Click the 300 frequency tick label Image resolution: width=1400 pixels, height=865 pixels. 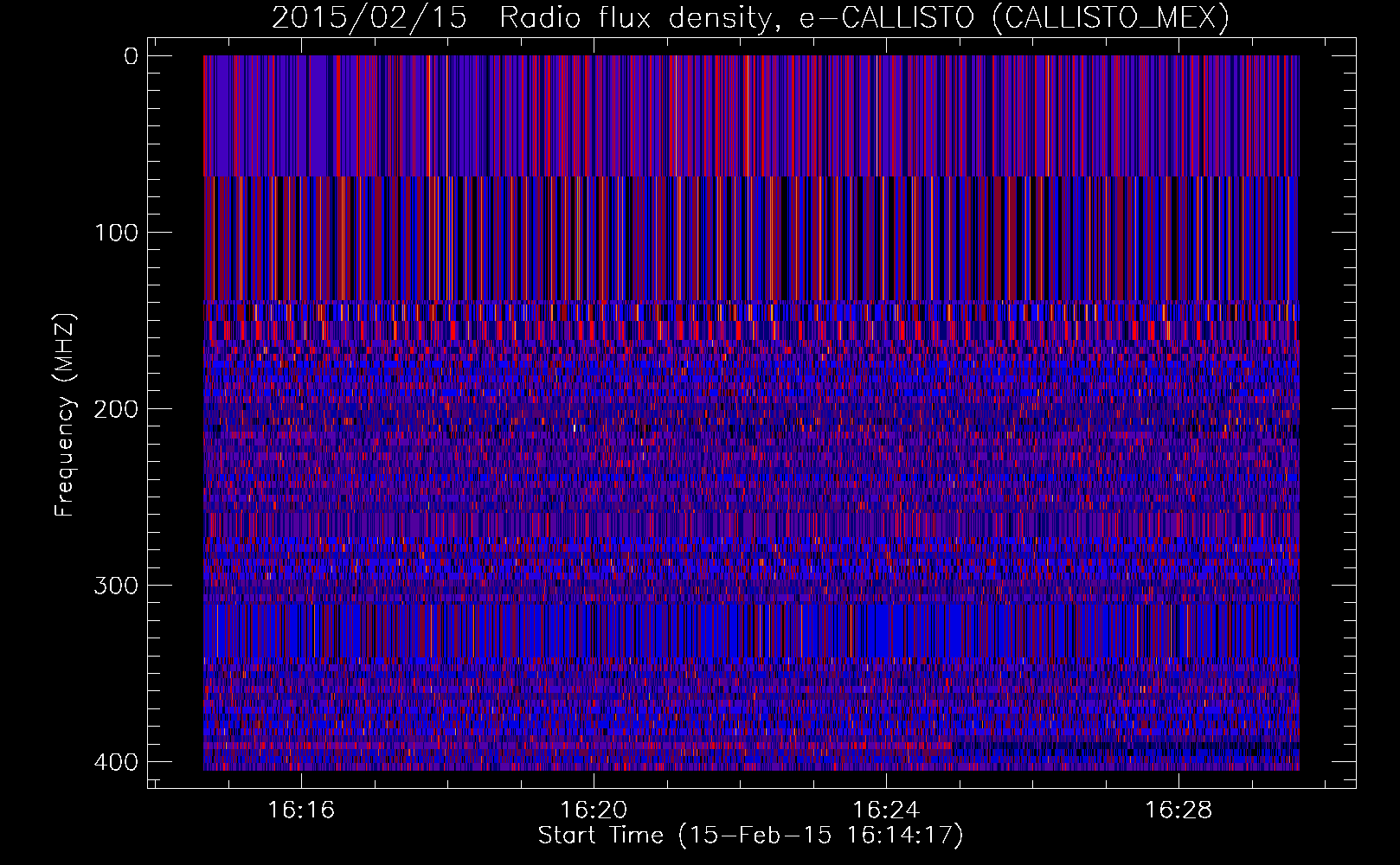point(115,586)
